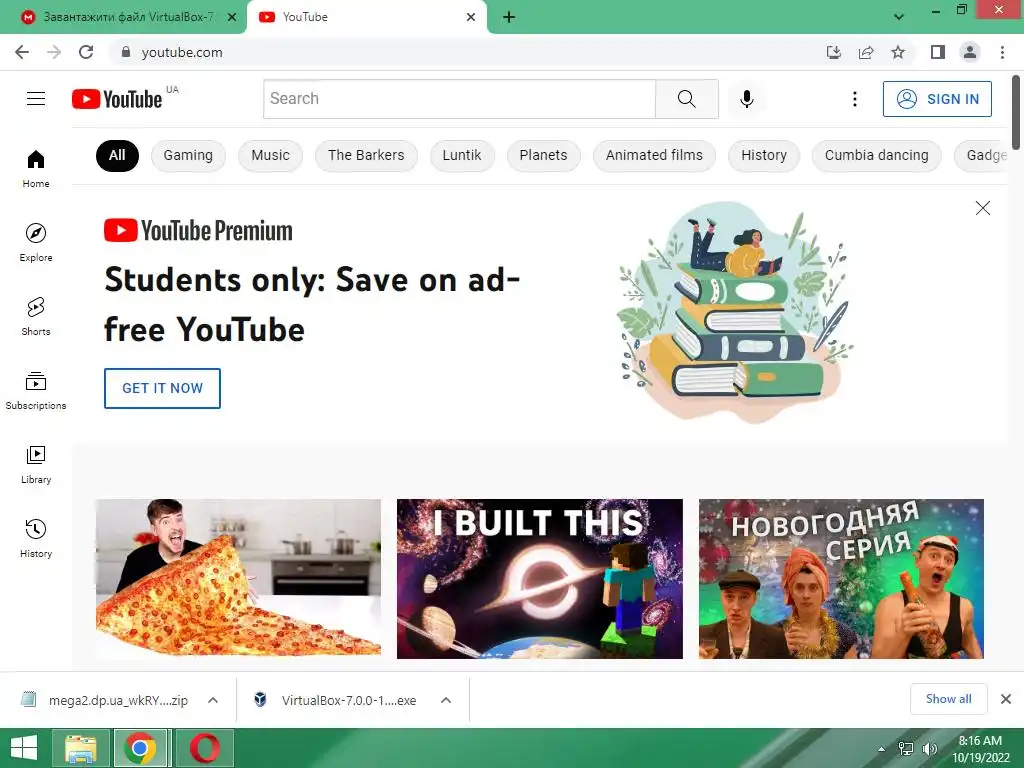Click the page vertical scrollbar

pyautogui.click(x=1016, y=112)
